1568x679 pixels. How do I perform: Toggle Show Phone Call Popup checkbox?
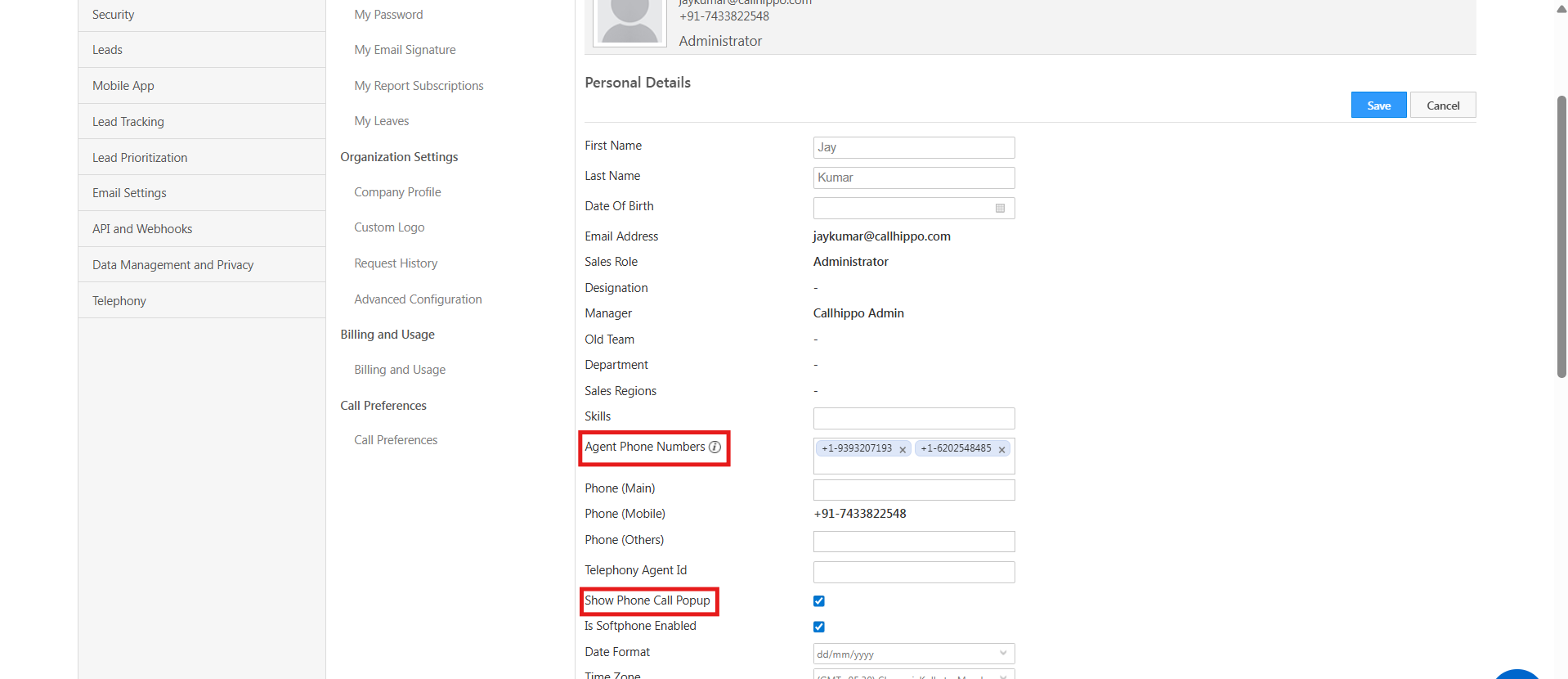pyautogui.click(x=819, y=601)
